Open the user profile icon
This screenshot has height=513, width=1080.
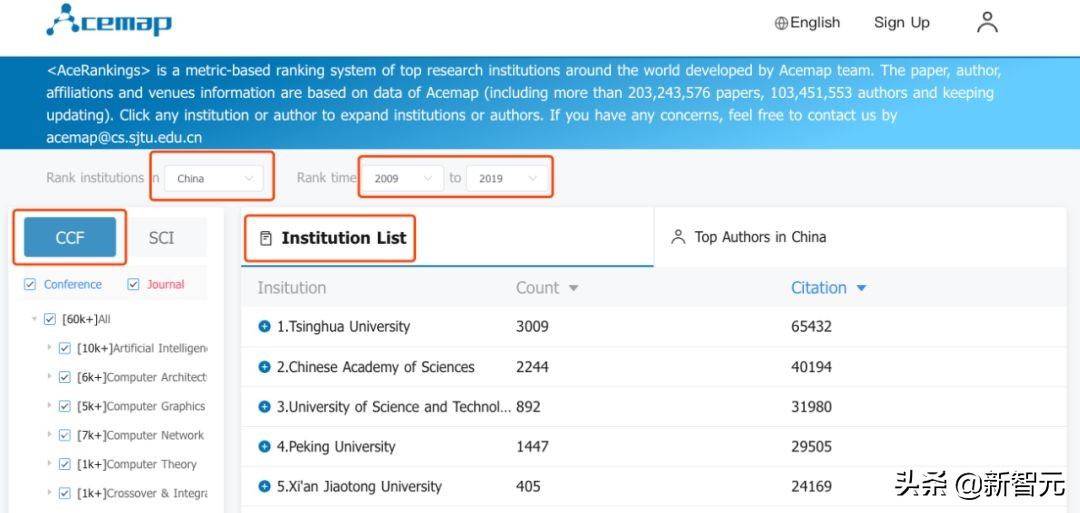click(x=987, y=22)
